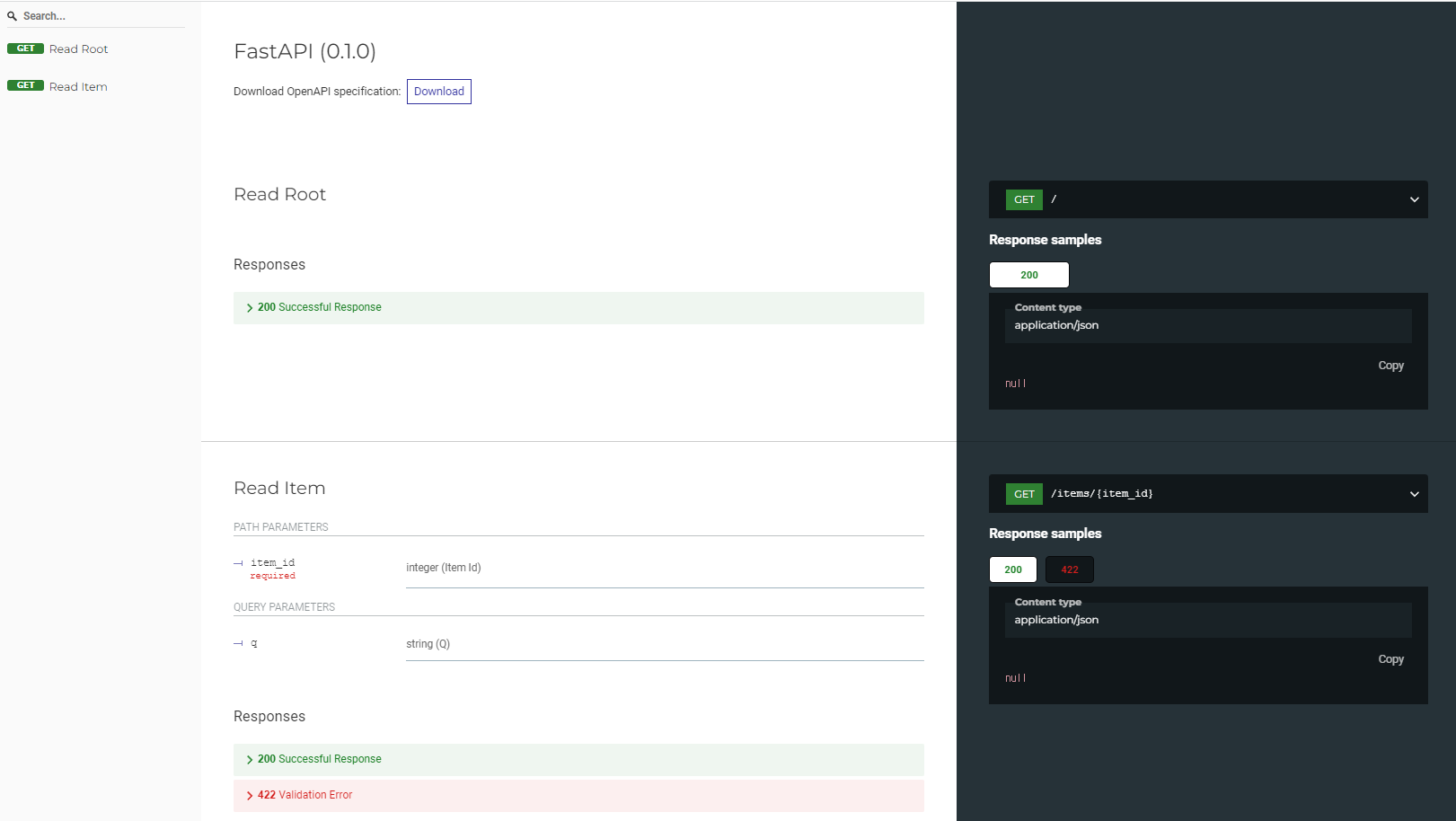This screenshot has height=821, width=1456.
Task: Select the 200 tab in Read Root samples
Action: click(x=1029, y=275)
